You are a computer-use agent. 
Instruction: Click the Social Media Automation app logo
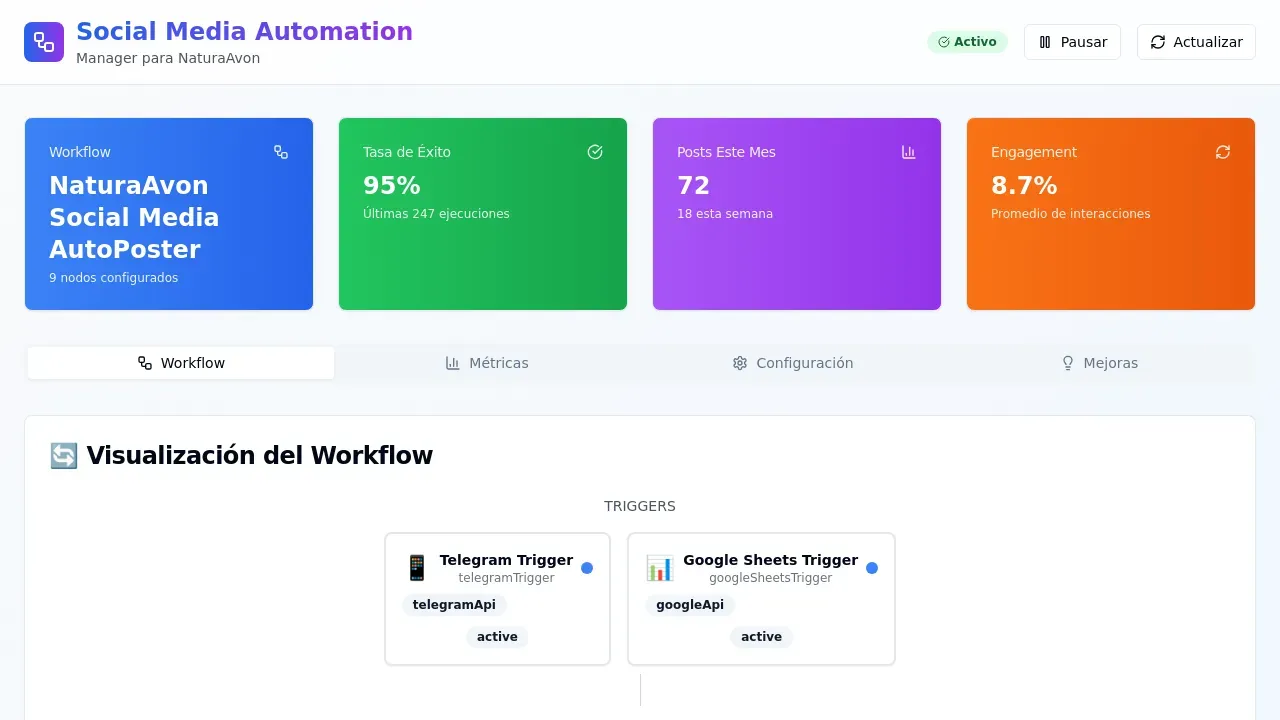(x=44, y=41)
